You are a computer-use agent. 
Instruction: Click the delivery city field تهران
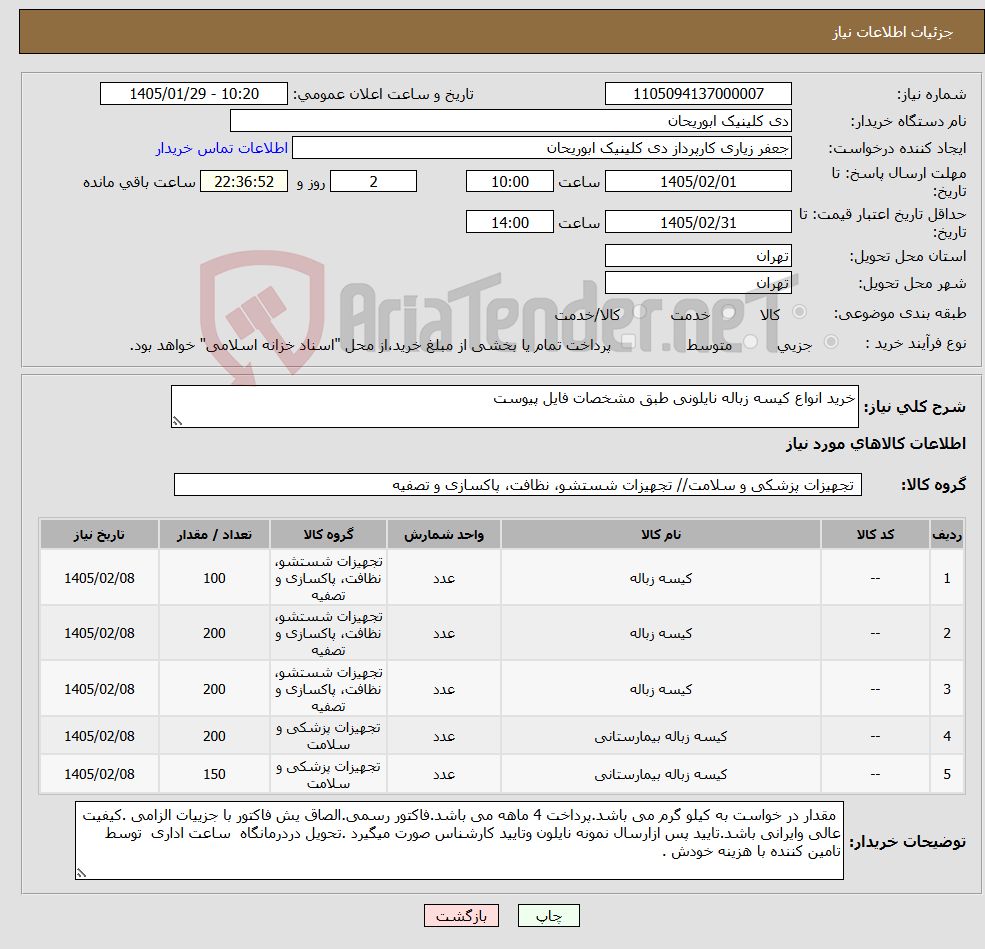[698, 283]
